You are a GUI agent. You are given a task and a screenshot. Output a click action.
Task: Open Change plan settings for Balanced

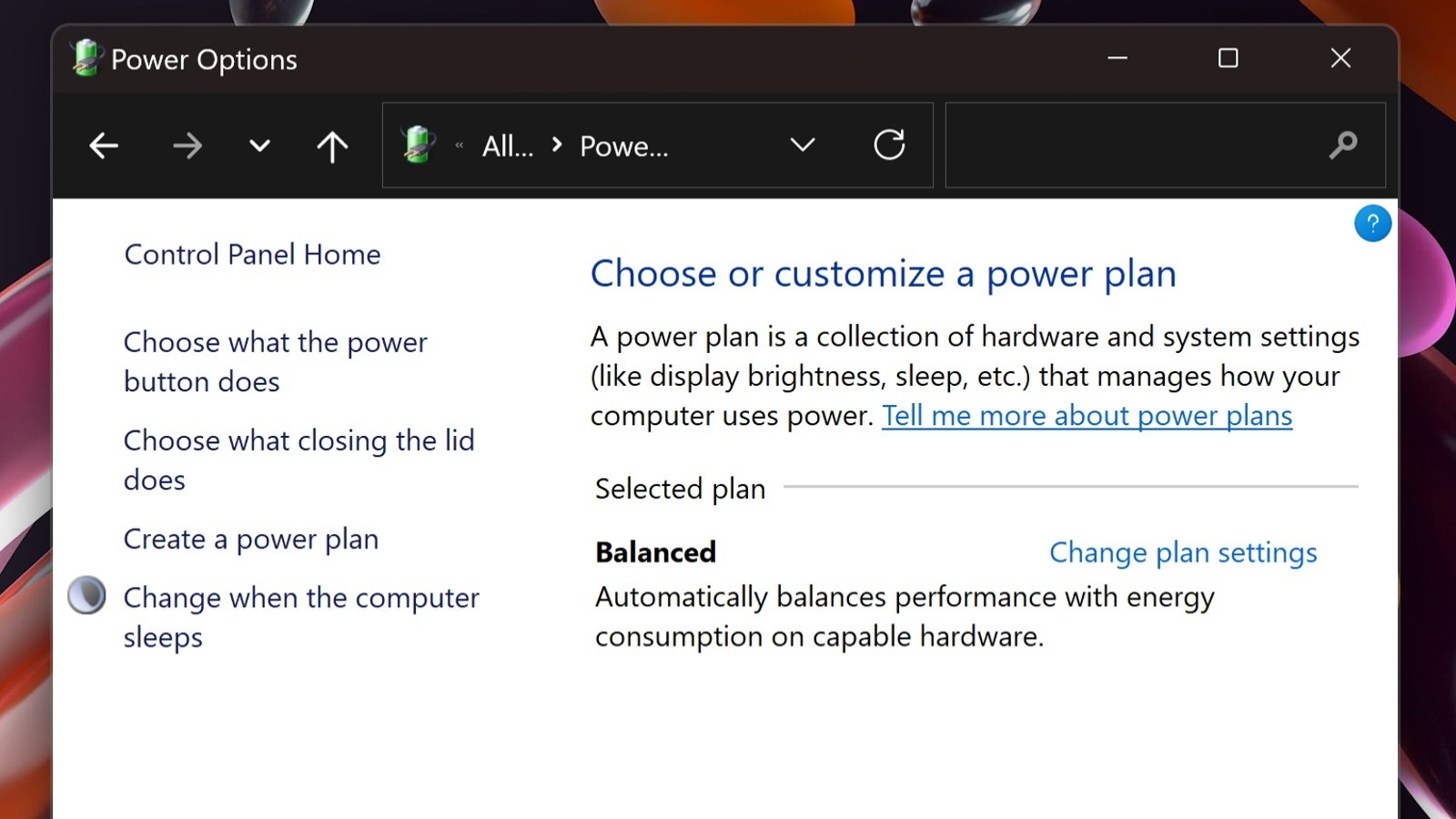tap(1182, 552)
